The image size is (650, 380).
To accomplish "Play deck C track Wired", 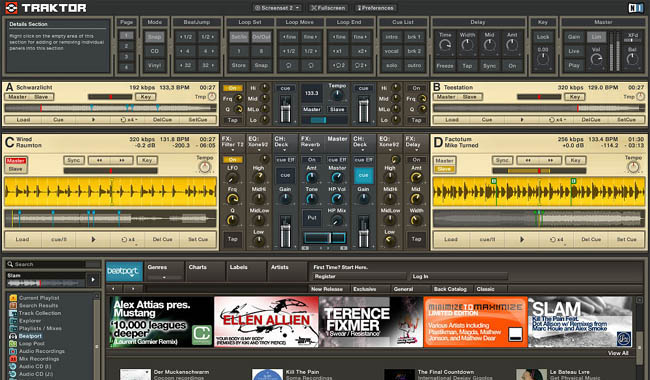I will click(x=93, y=240).
